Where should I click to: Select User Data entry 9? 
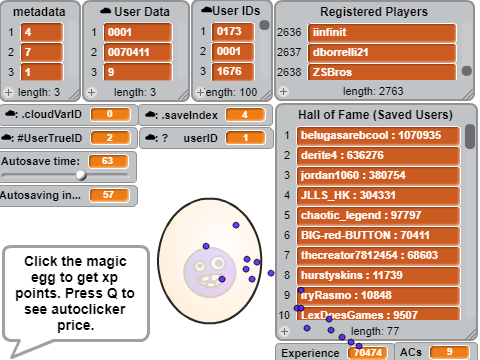pyautogui.click(x=138, y=72)
